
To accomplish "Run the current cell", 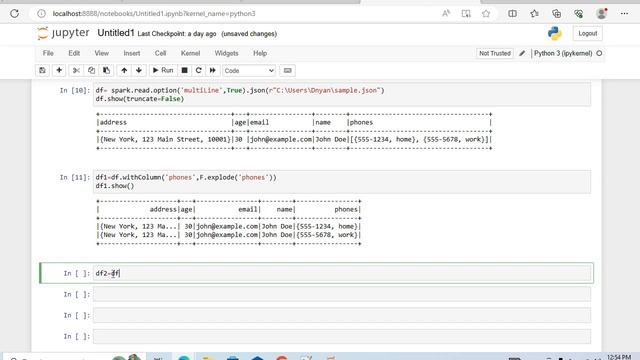I will coord(163,71).
